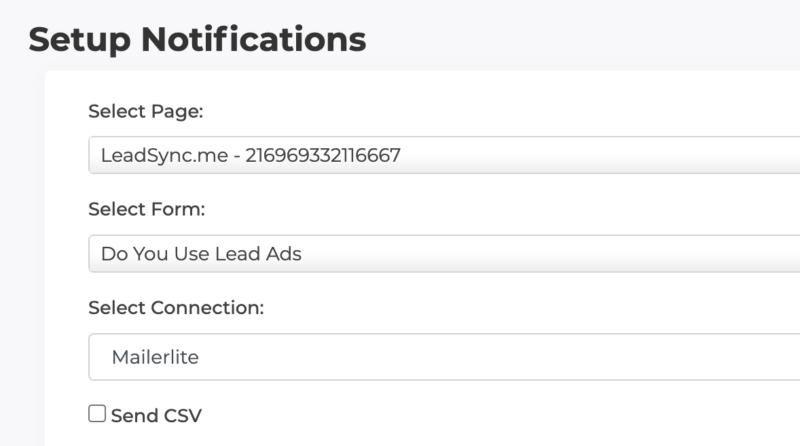Click the "Send CSV" label text
Screen dimensions: 800x446
(156, 415)
